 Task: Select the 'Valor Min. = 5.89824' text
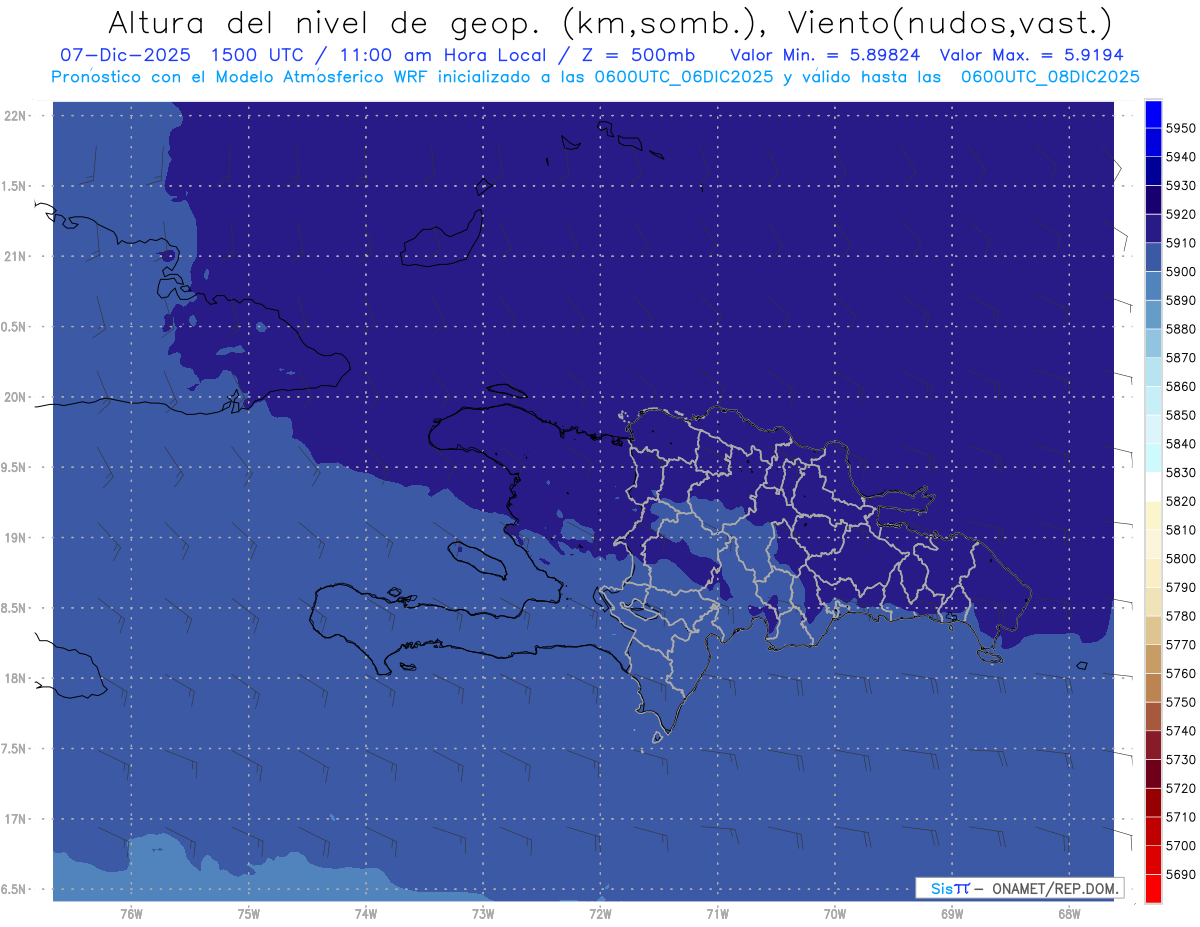tap(825, 55)
